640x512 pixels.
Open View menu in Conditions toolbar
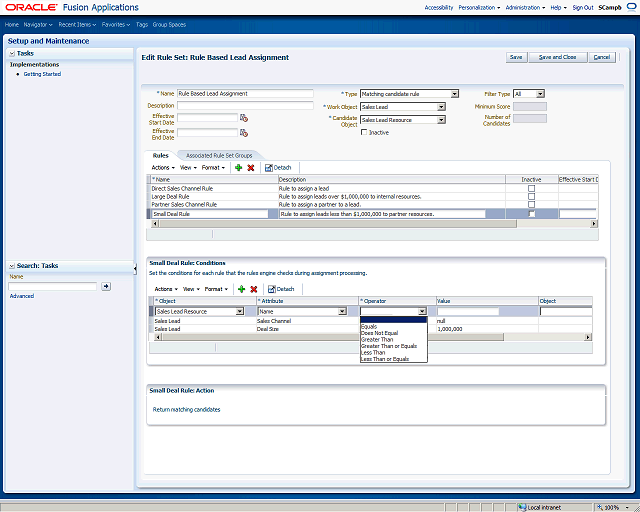[191, 289]
